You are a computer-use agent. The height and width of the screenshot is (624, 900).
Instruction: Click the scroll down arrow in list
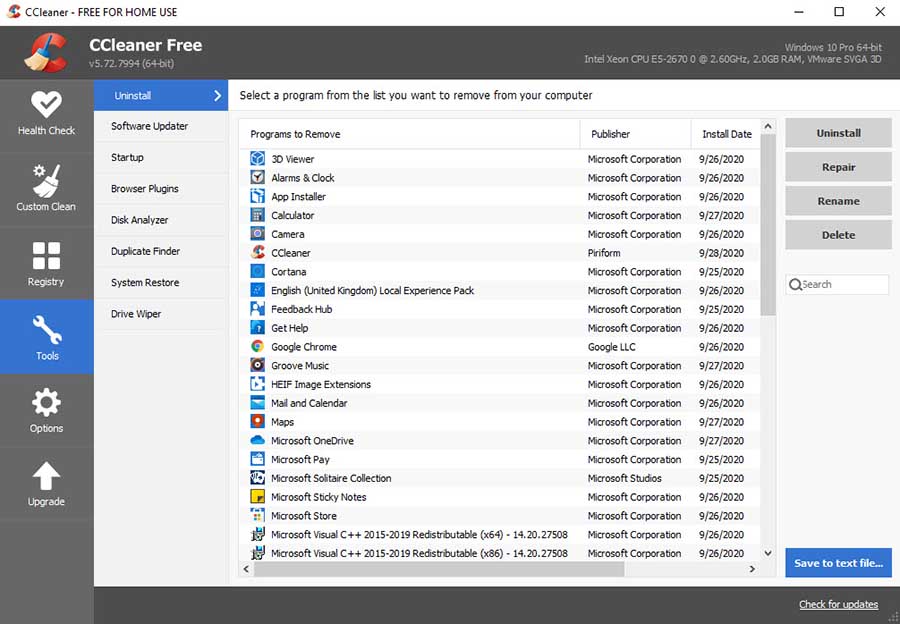pos(768,553)
